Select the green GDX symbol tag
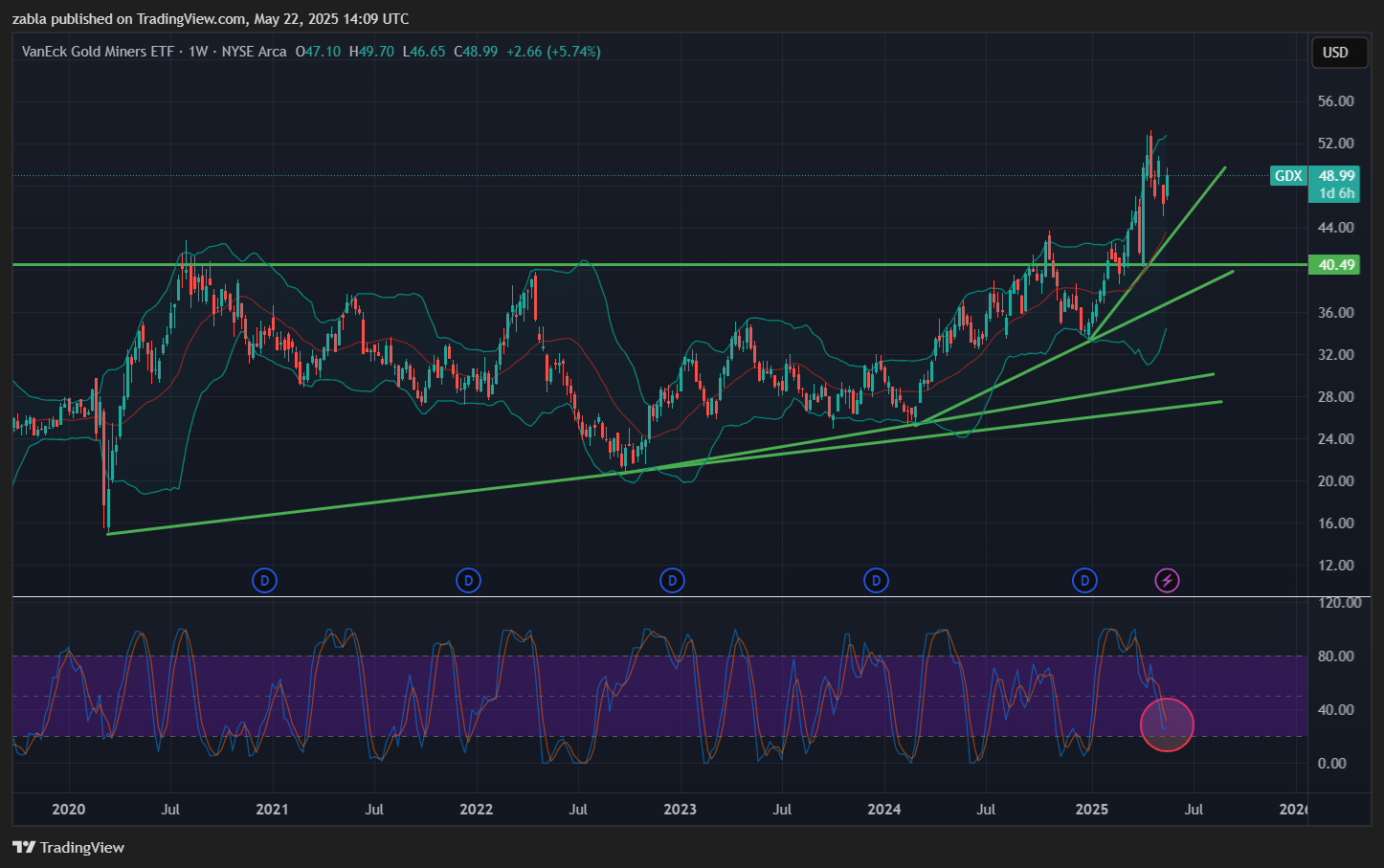 [x=1288, y=176]
